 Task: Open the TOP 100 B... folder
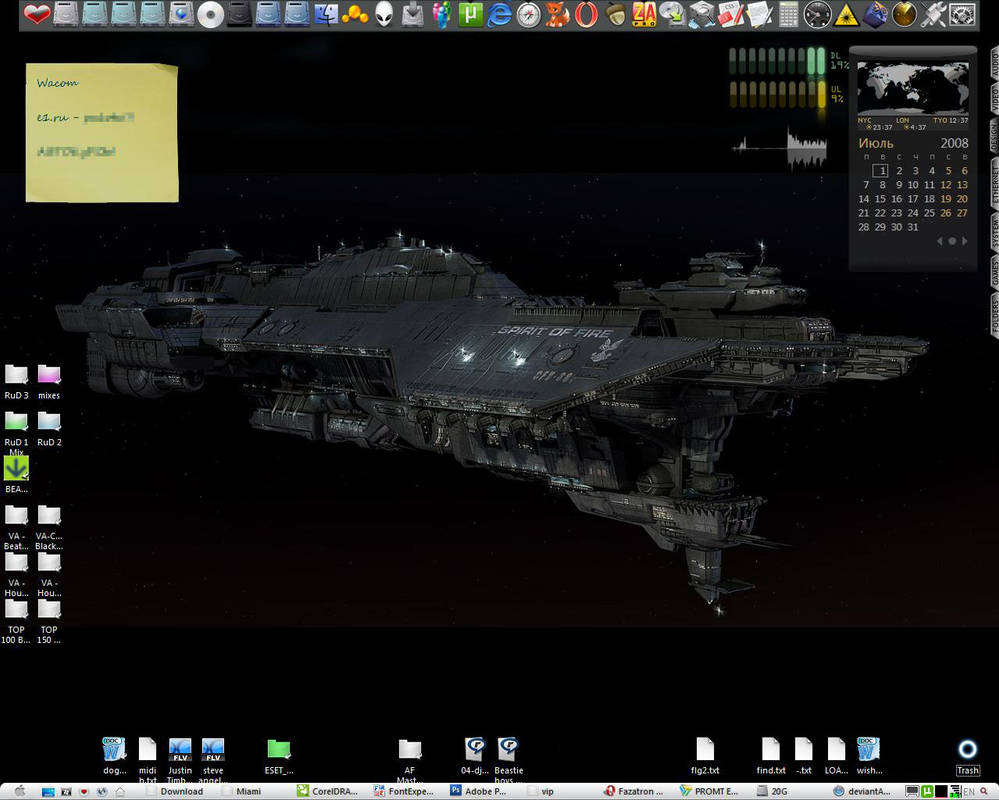pyautogui.click(x=16, y=621)
